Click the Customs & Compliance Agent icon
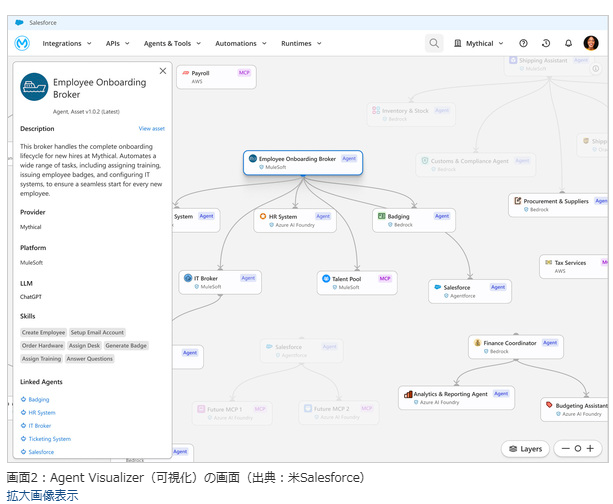The height and width of the screenshot is (504, 613). [x=425, y=160]
